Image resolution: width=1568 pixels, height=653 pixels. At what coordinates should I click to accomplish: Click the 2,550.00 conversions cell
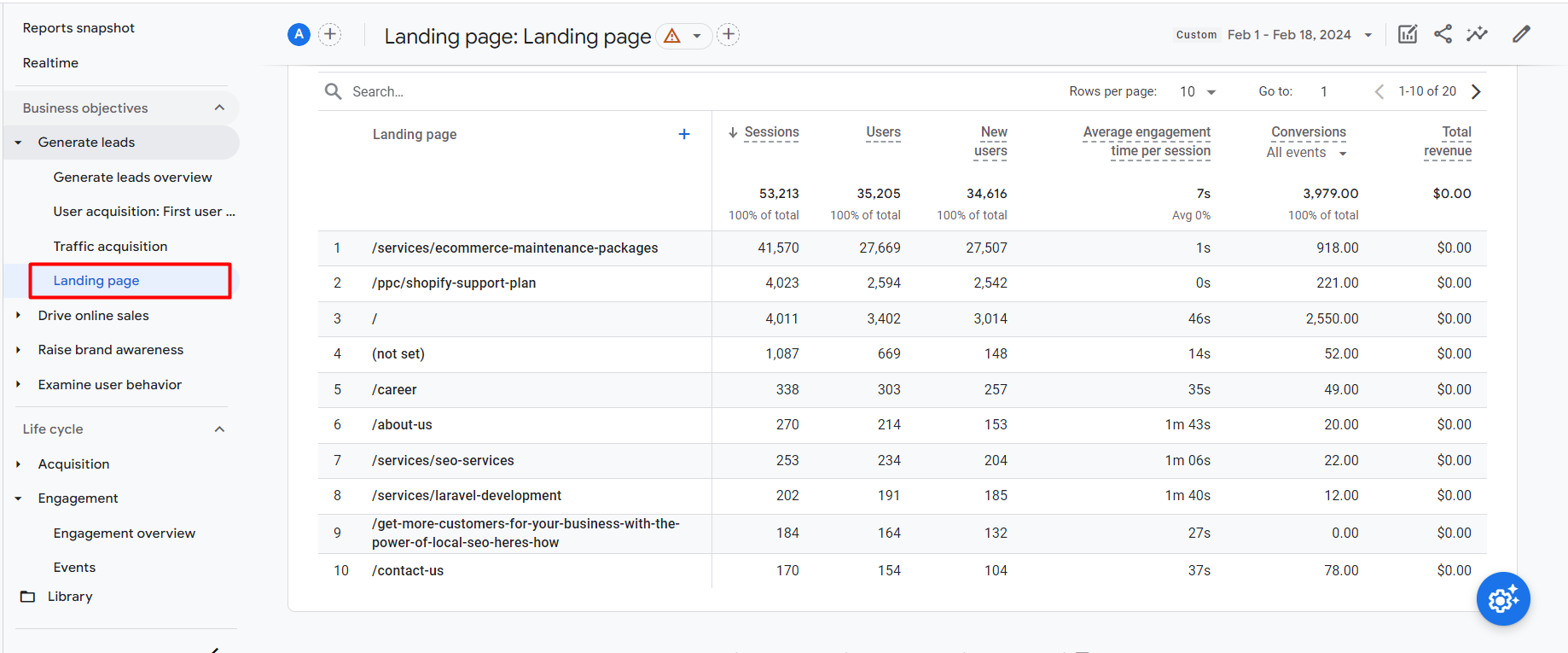pyautogui.click(x=1332, y=319)
